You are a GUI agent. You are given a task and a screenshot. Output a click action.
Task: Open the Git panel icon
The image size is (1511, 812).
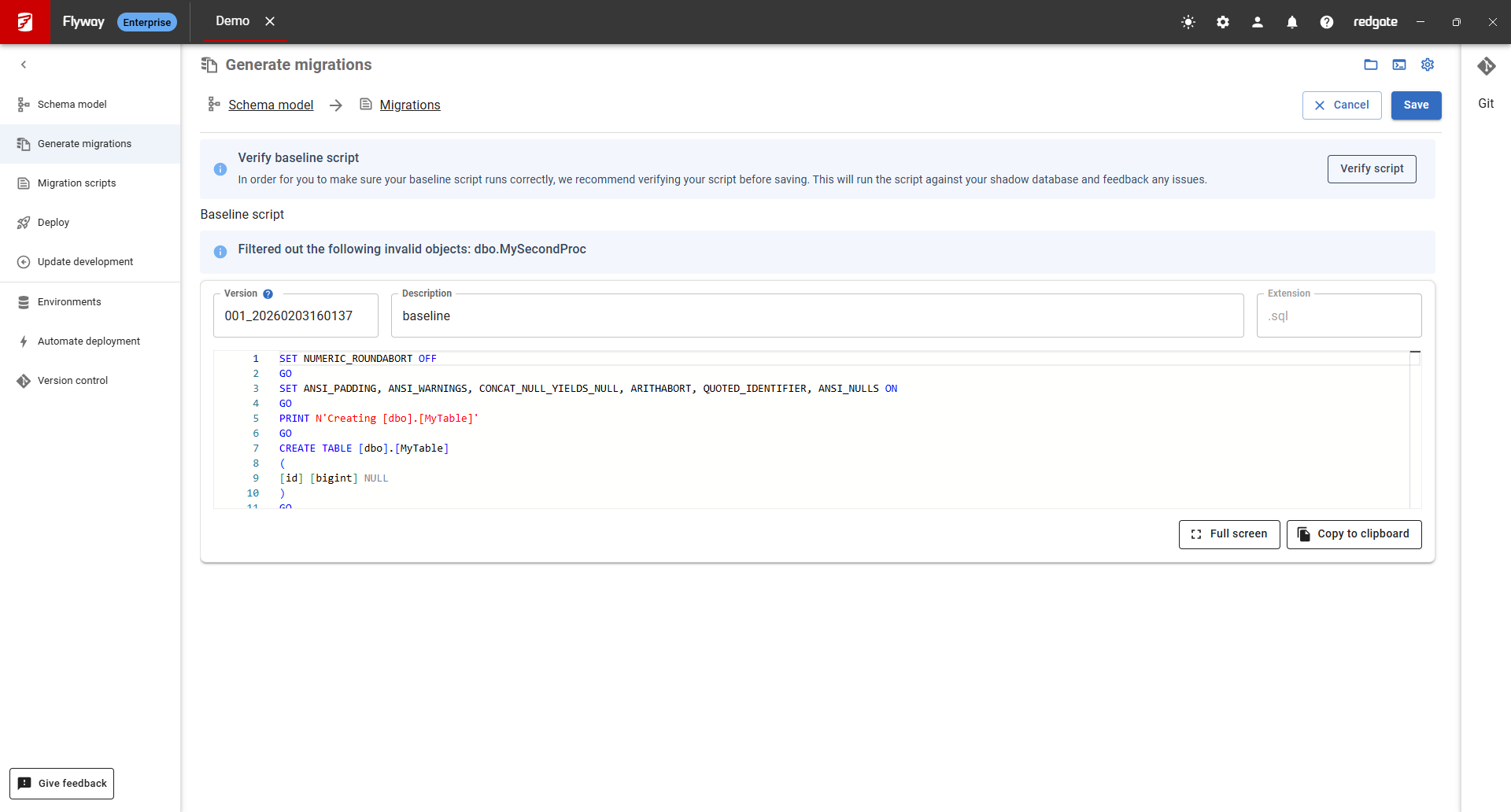(x=1486, y=67)
